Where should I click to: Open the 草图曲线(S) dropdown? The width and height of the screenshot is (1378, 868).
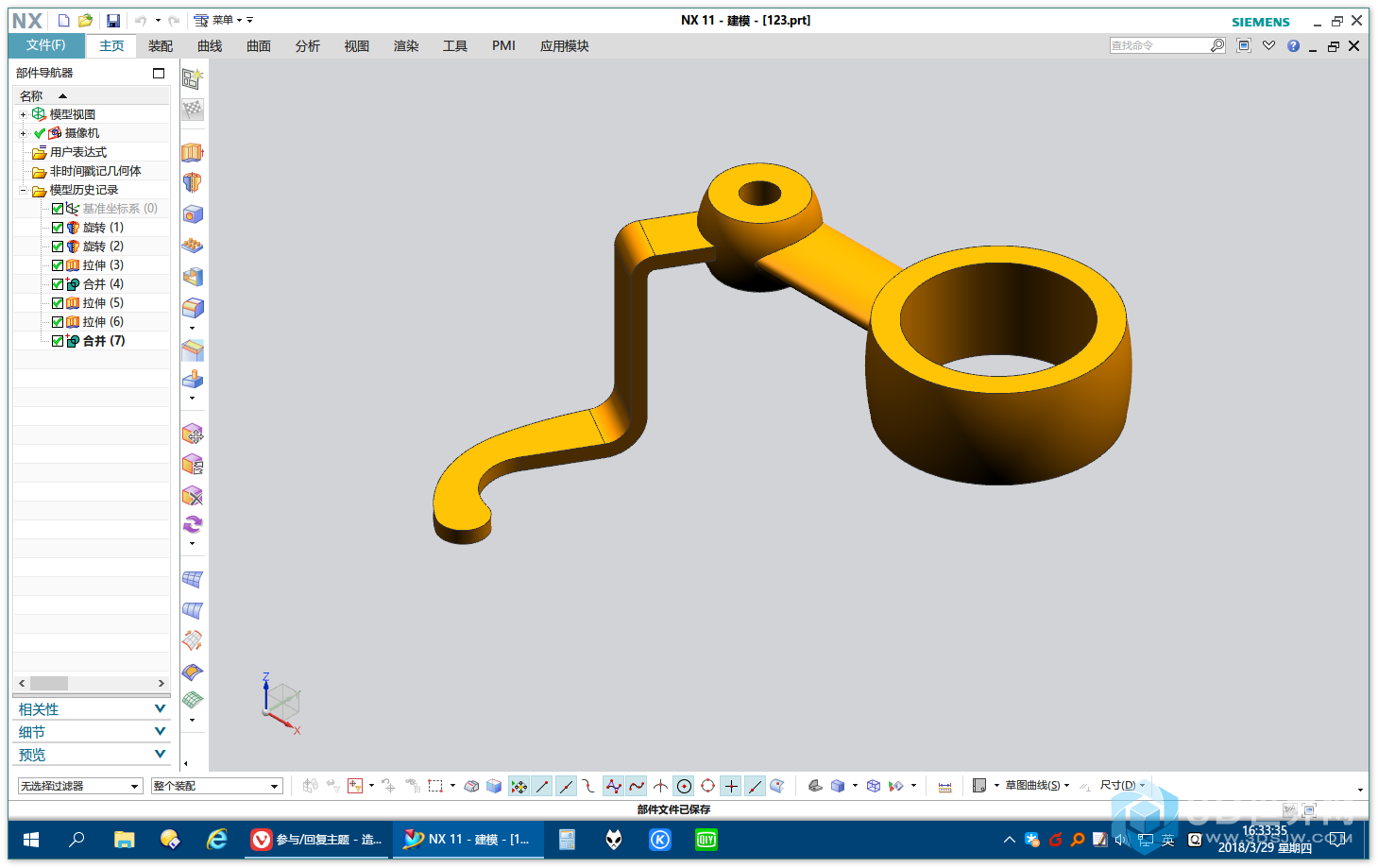coord(1037,786)
